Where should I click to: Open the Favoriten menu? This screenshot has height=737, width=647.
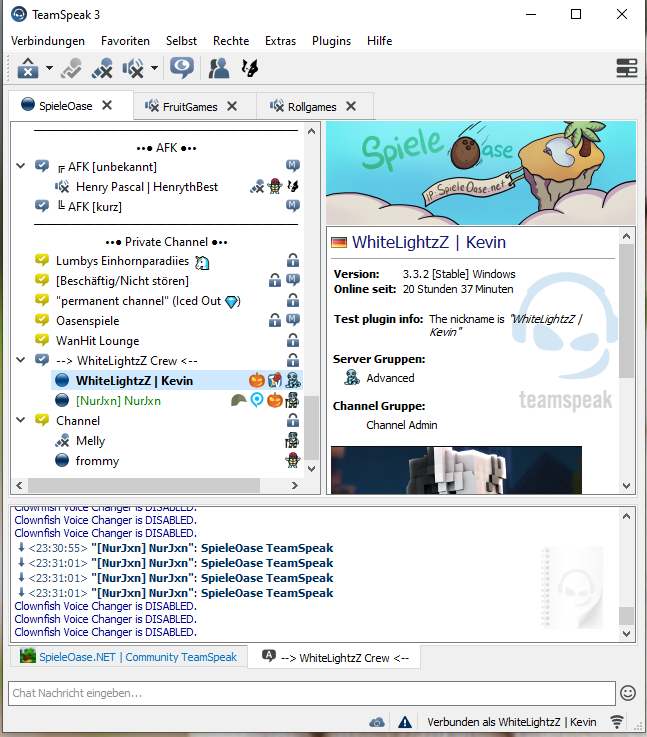click(x=125, y=41)
